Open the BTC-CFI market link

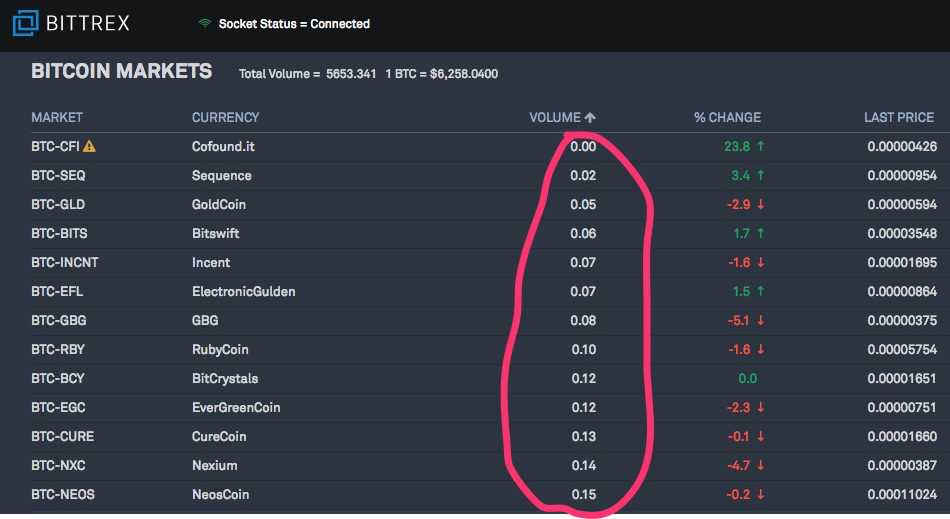[55, 146]
